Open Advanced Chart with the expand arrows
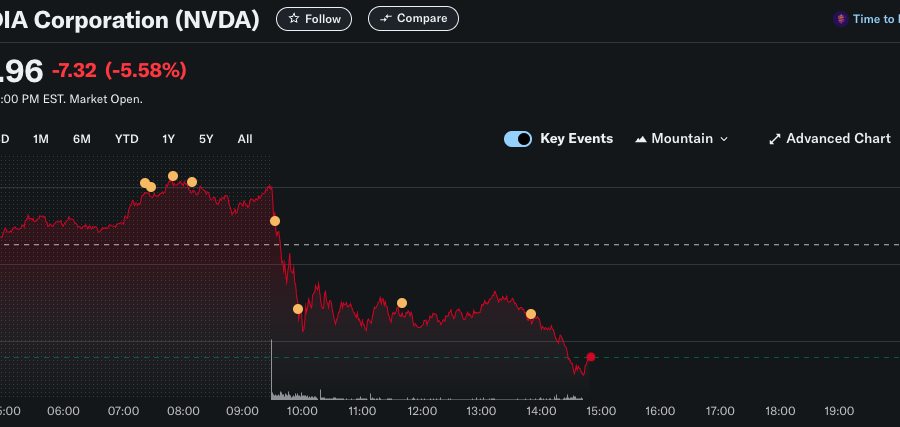Screen dimensions: 900x427 click(x=829, y=139)
